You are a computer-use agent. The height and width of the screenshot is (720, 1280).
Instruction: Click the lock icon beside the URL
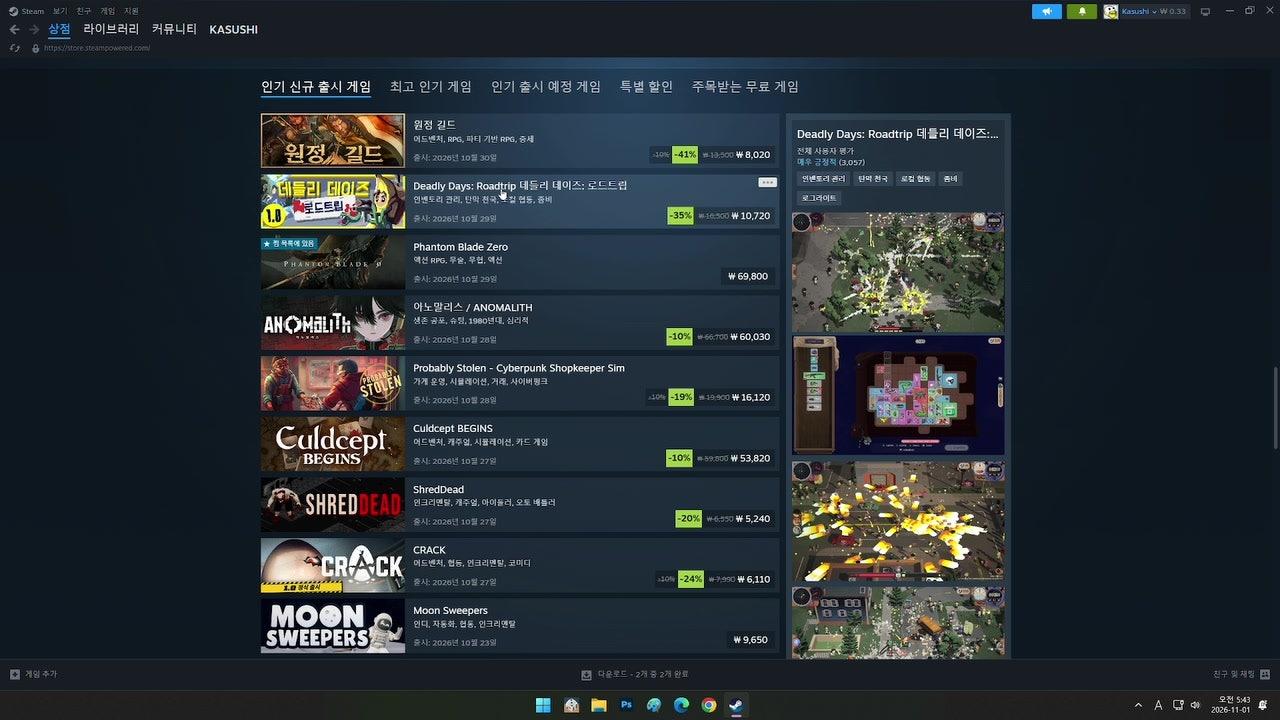pyautogui.click(x=36, y=48)
